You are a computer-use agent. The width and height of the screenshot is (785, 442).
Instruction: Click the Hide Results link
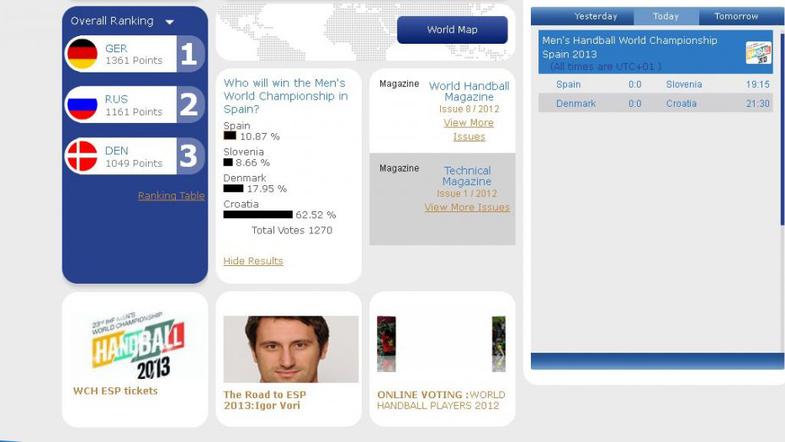pos(253,261)
